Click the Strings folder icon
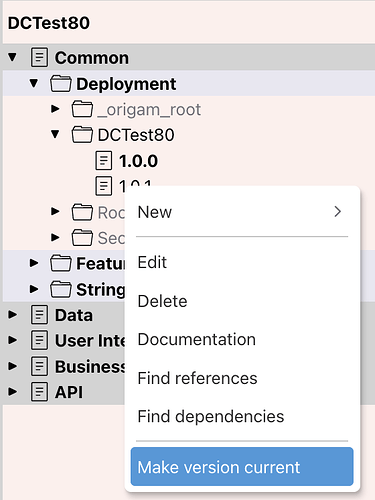The height and width of the screenshot is (500, 375). coord(61,289)
